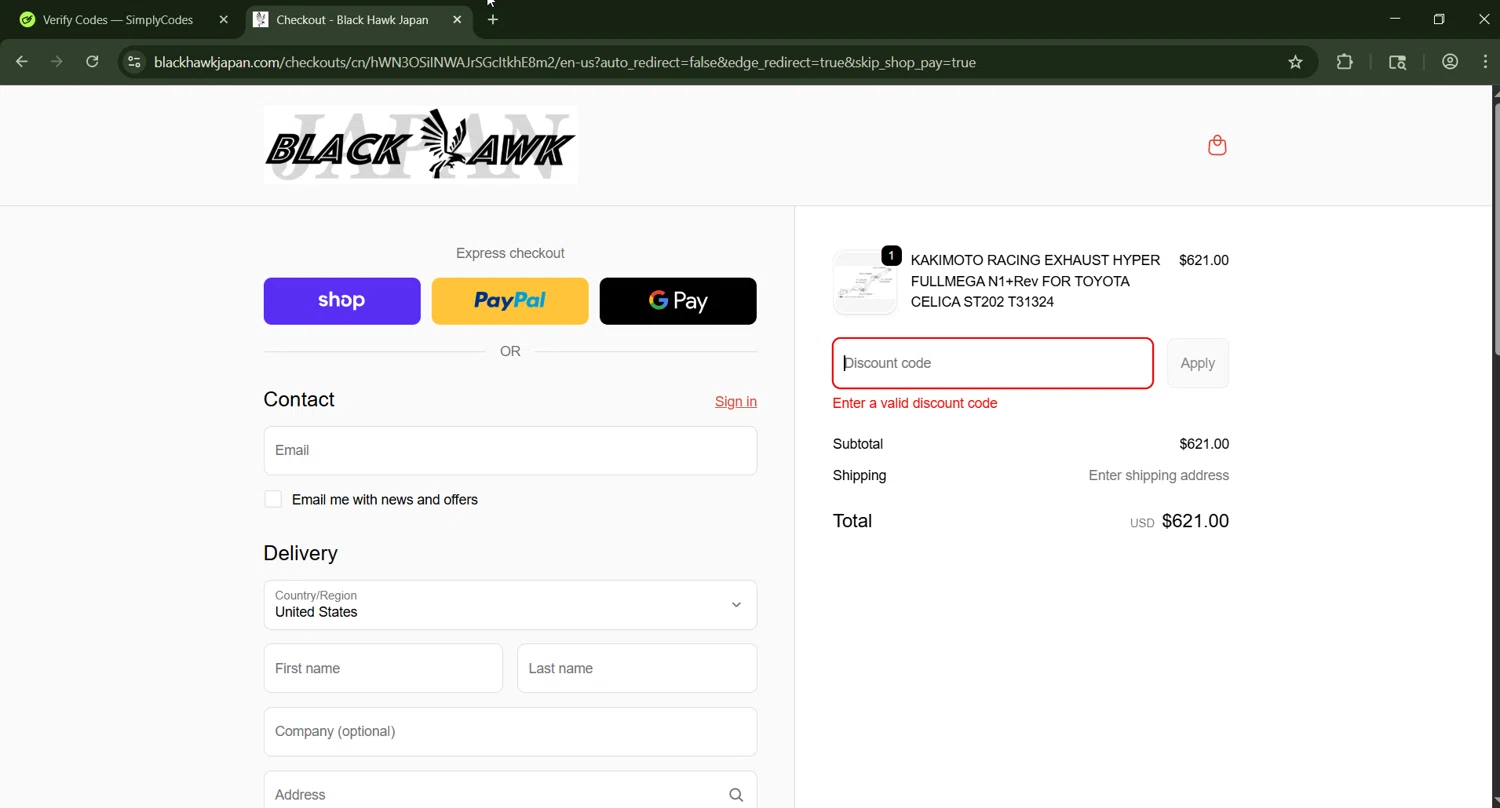This screenshot has height=808, width=1500.
Task: Follow the Sign in link
Action: click(736, 401)
